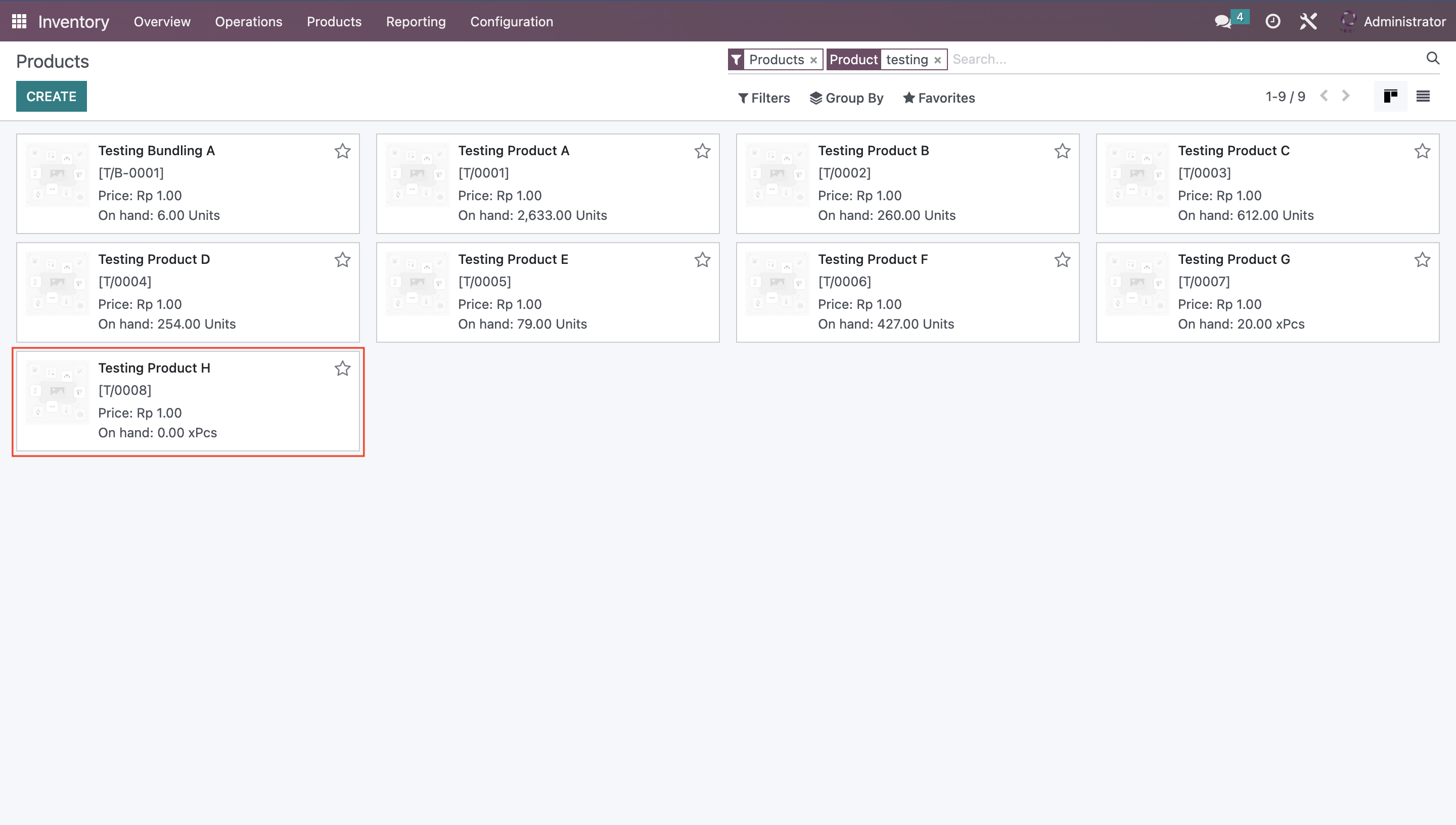Favorite Testing Product E with star
The image size is (1456, 825).
pyautogui.click(x=703, y=260)
